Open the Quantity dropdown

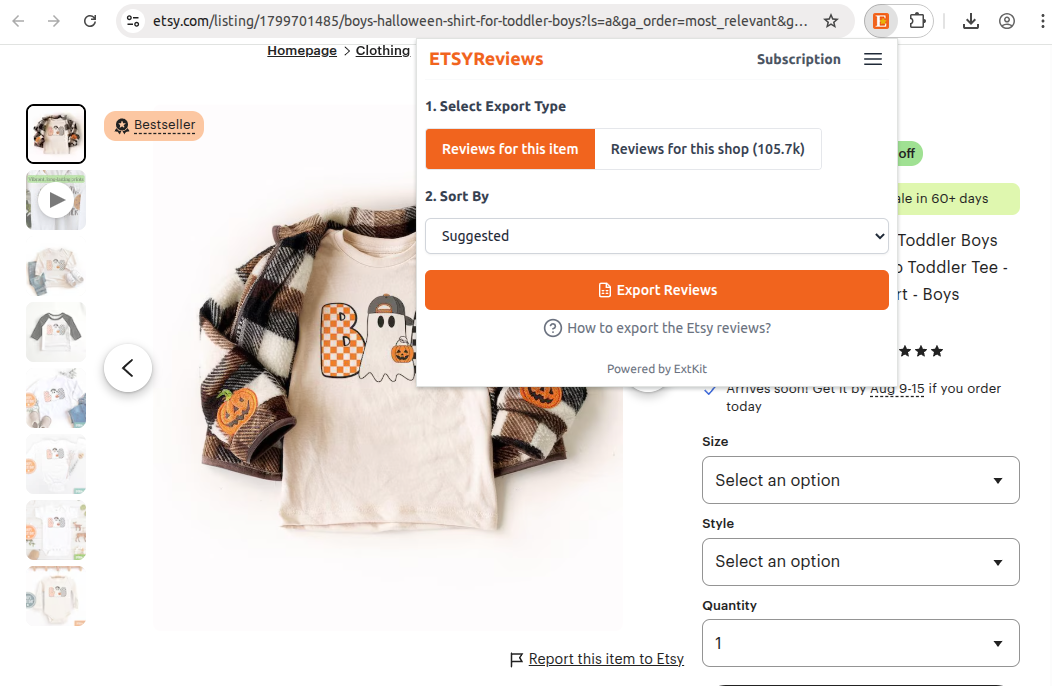tap(860, 642)
